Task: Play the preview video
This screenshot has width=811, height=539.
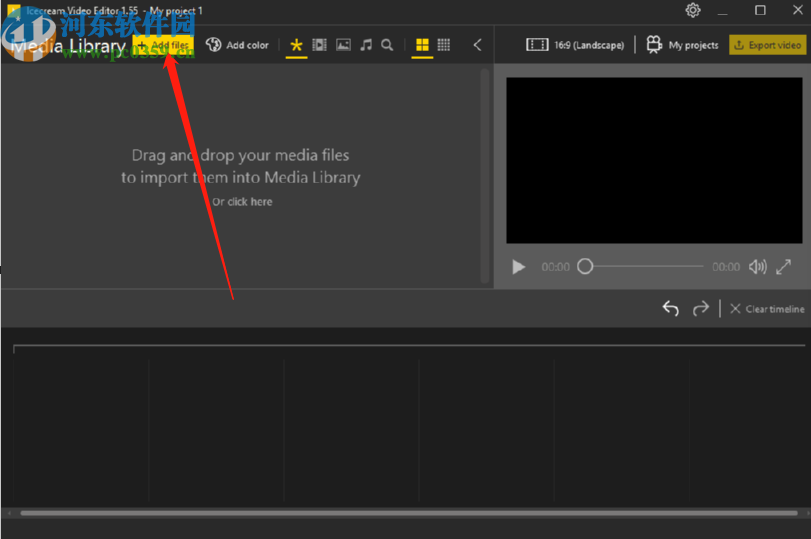Action: click(x=518, y=267)
